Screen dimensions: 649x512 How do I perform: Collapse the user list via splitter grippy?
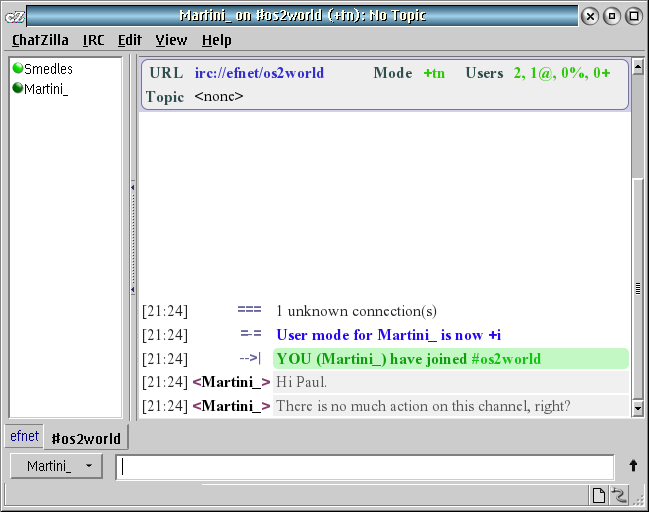pos(133,238)
